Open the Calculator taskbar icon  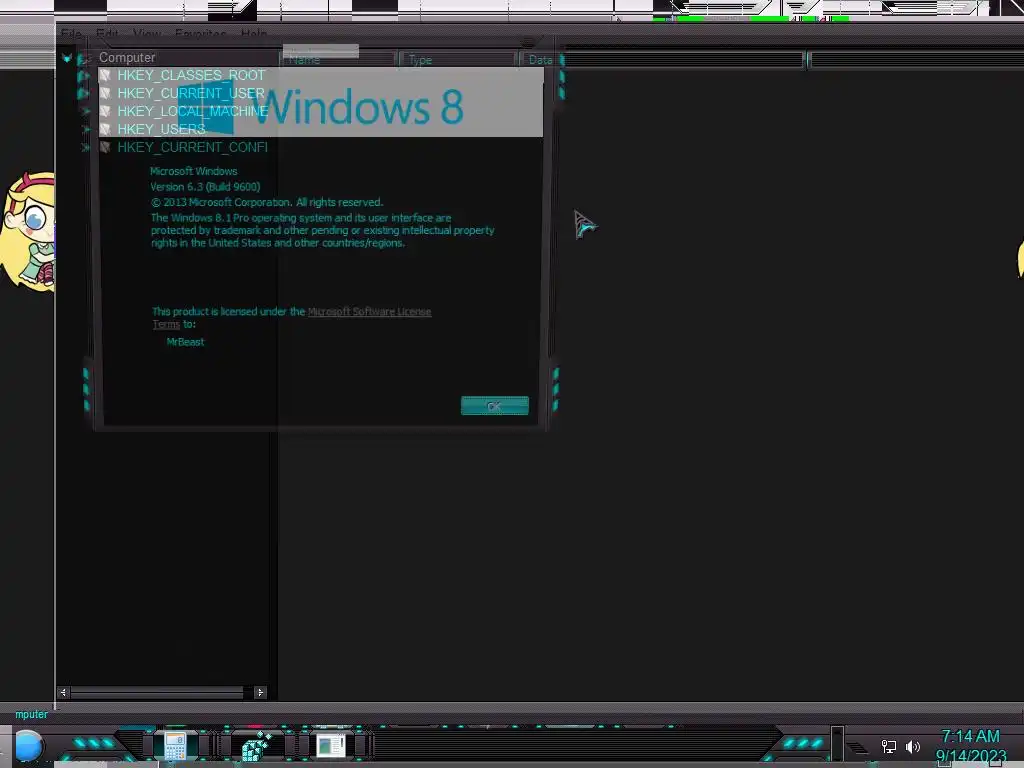(x=174, y=746)
